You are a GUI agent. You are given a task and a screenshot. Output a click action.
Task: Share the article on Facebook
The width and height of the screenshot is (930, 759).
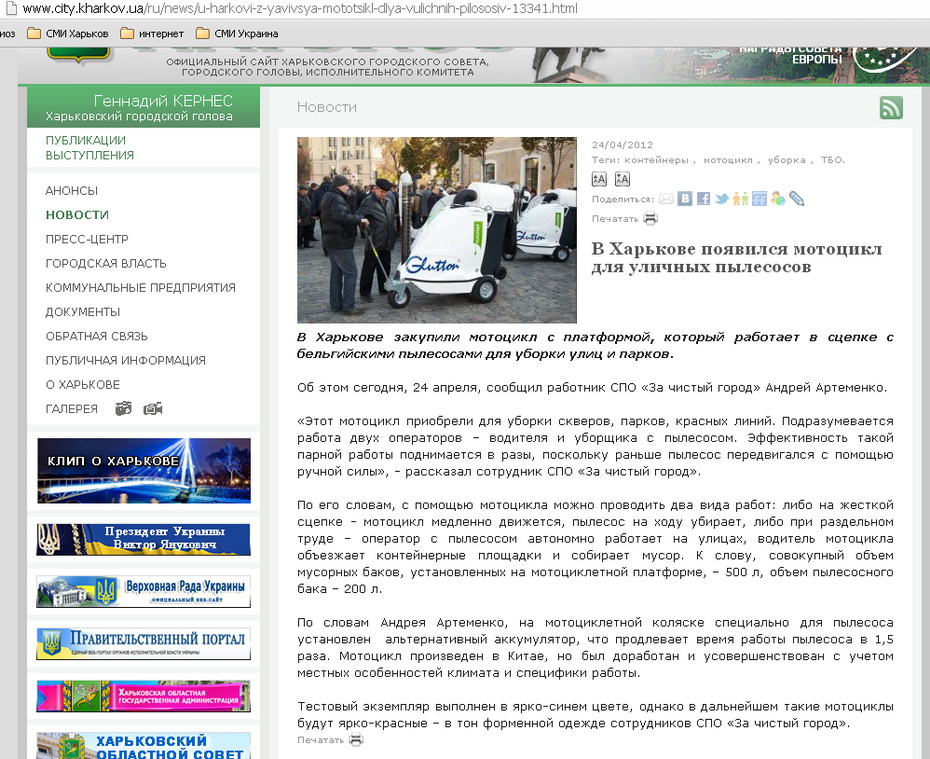coord(704,199)
